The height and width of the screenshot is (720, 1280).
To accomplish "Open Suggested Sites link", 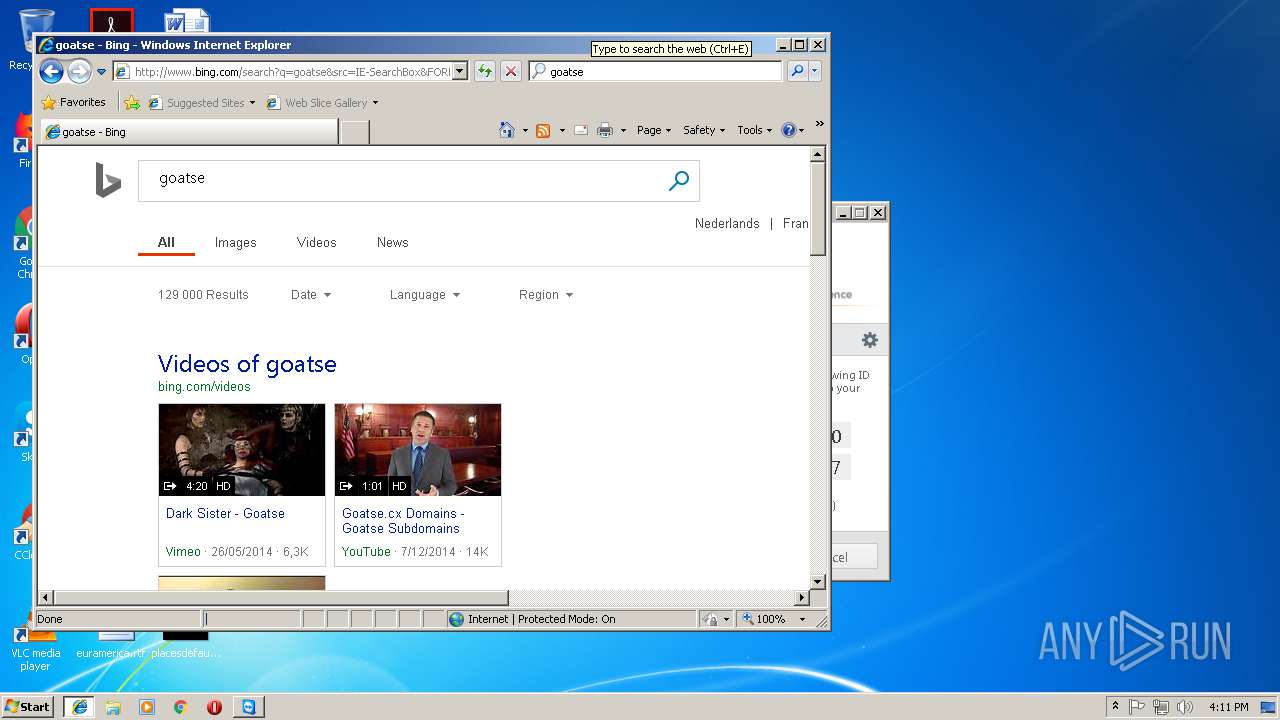I will tap(201, 103).
